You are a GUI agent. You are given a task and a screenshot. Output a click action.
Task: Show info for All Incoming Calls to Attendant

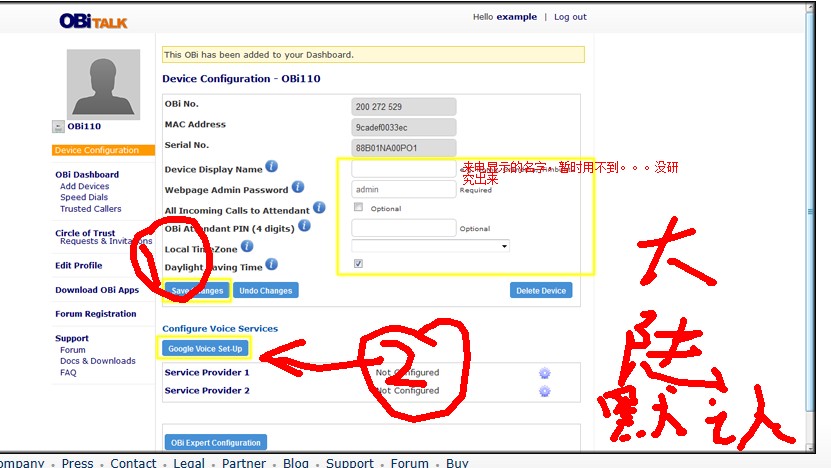[319, 207]
